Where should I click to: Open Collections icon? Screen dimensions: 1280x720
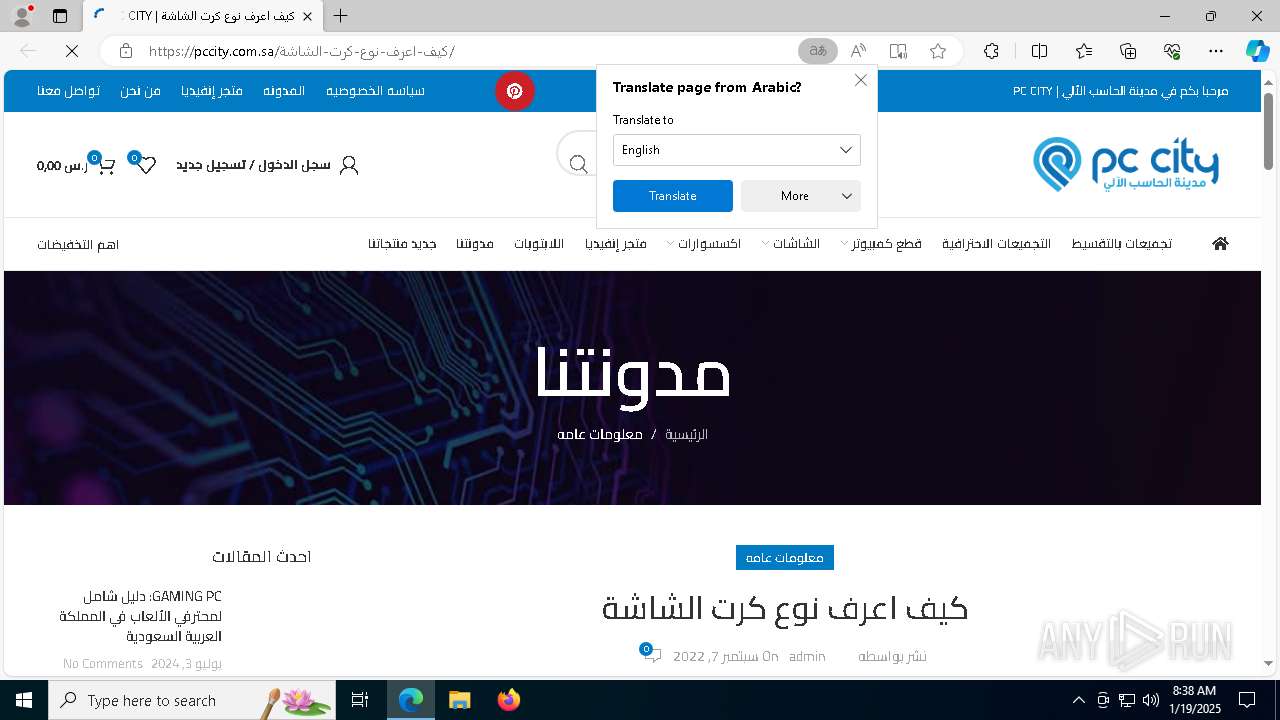1128,51
